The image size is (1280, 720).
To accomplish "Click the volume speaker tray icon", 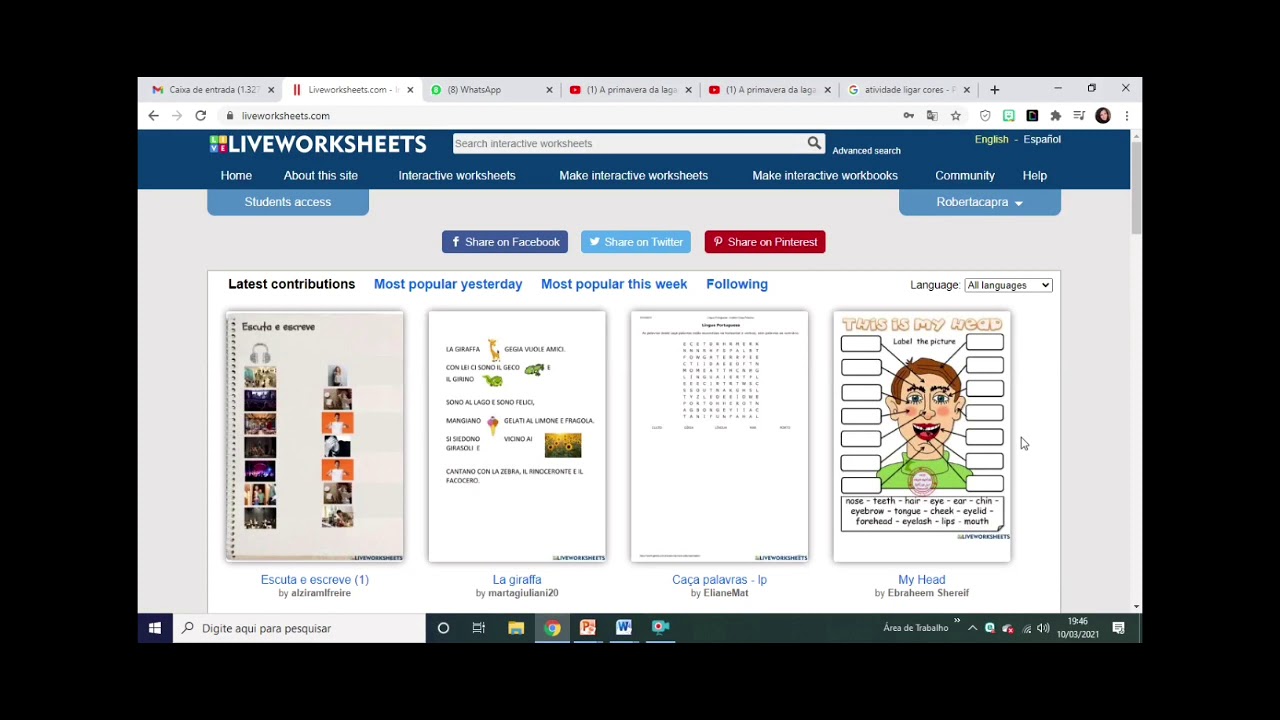I will [1044, 628].
